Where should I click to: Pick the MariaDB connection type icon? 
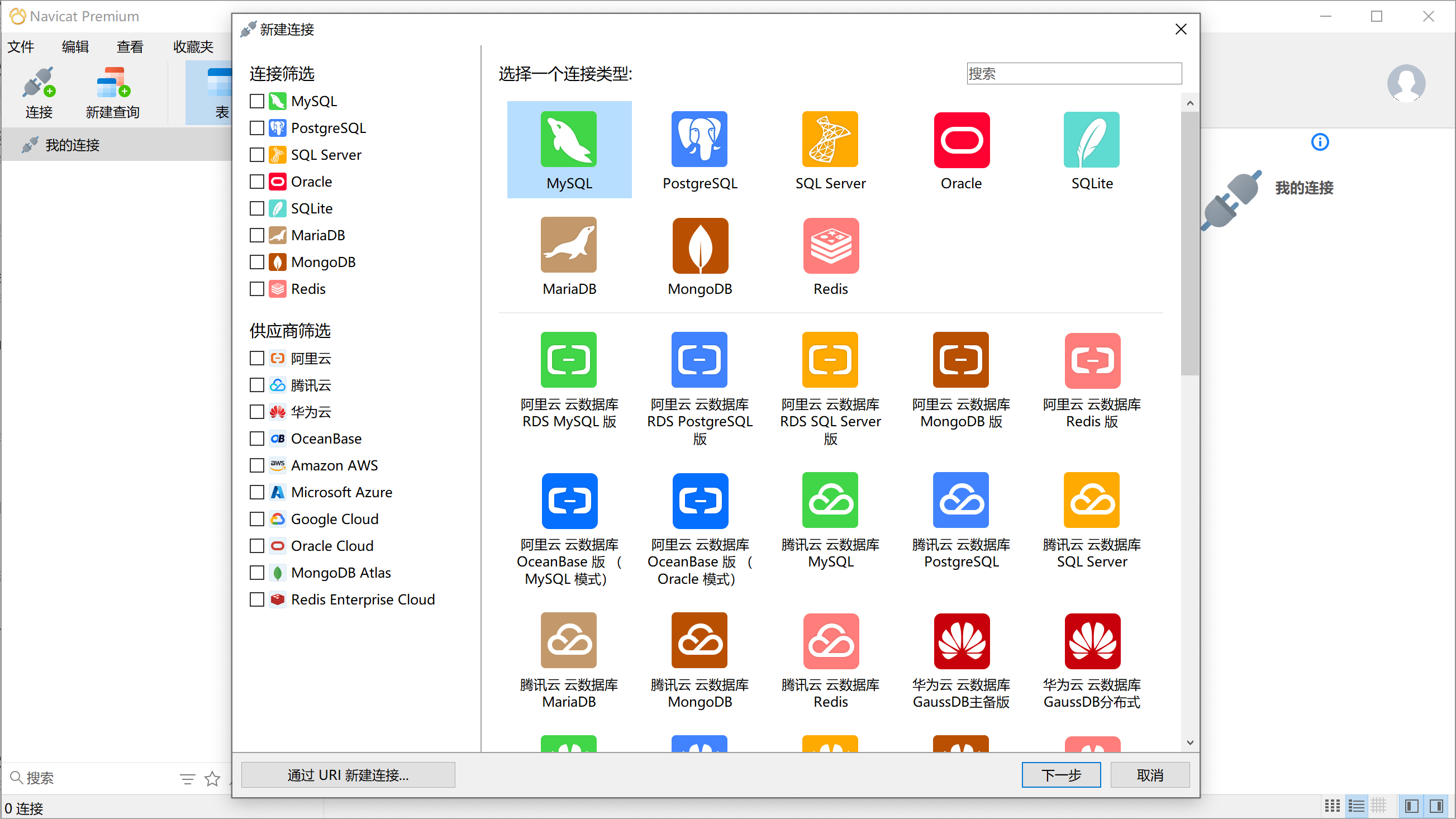569,245
